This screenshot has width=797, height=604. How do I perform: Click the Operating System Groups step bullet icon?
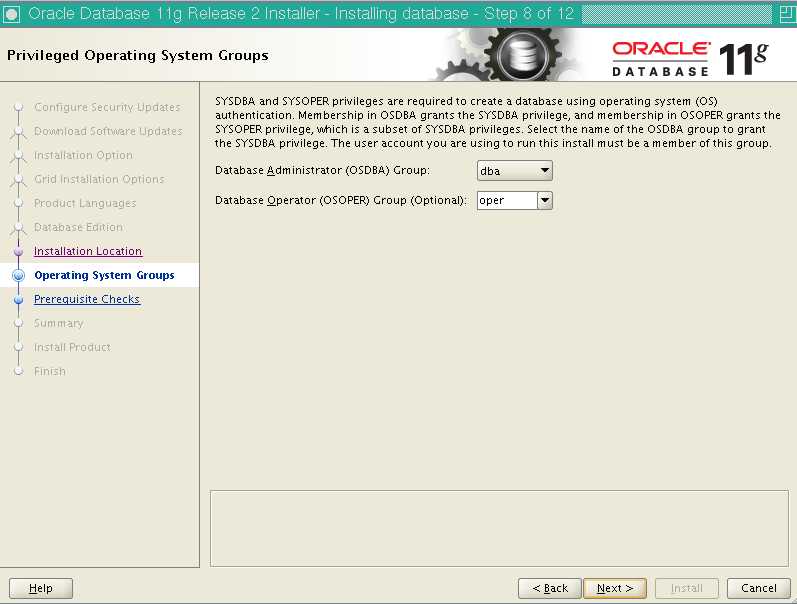pos(19,275)
